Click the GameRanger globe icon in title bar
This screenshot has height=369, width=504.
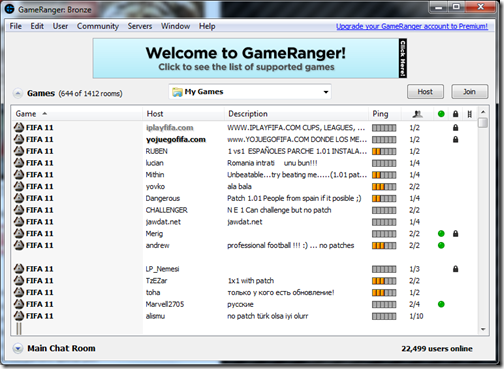(9, 9)
